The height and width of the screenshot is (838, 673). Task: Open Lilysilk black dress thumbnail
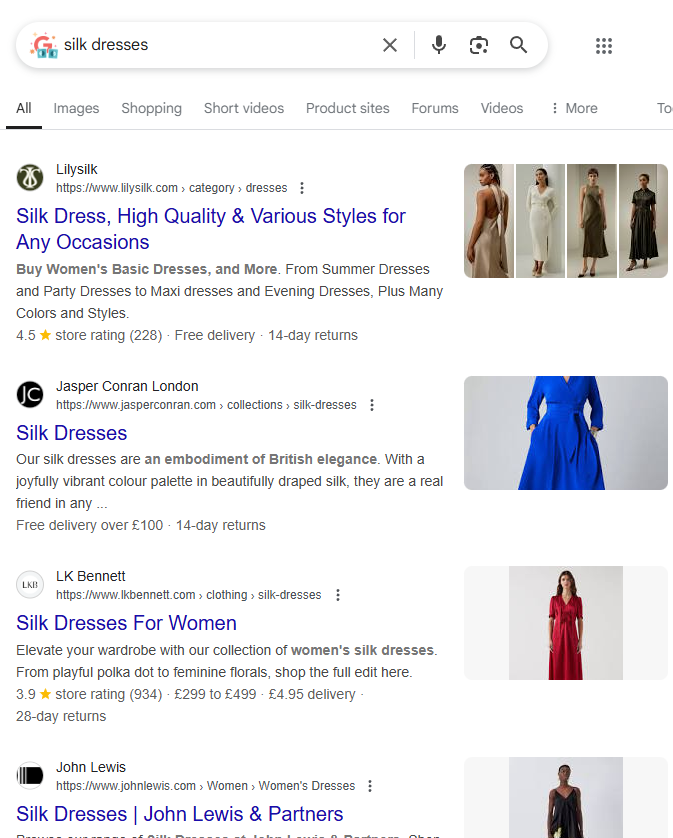(643, 221)
